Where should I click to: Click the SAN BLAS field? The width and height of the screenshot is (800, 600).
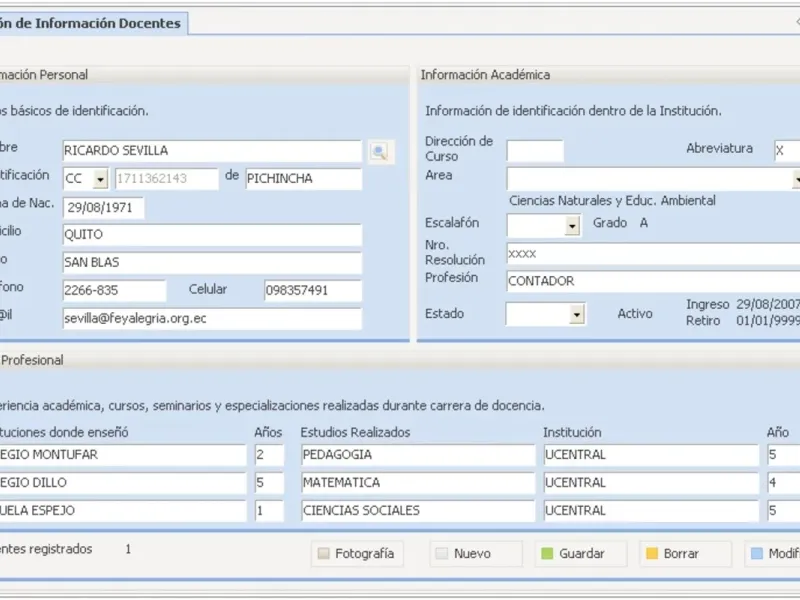click(x=212, y=263)
